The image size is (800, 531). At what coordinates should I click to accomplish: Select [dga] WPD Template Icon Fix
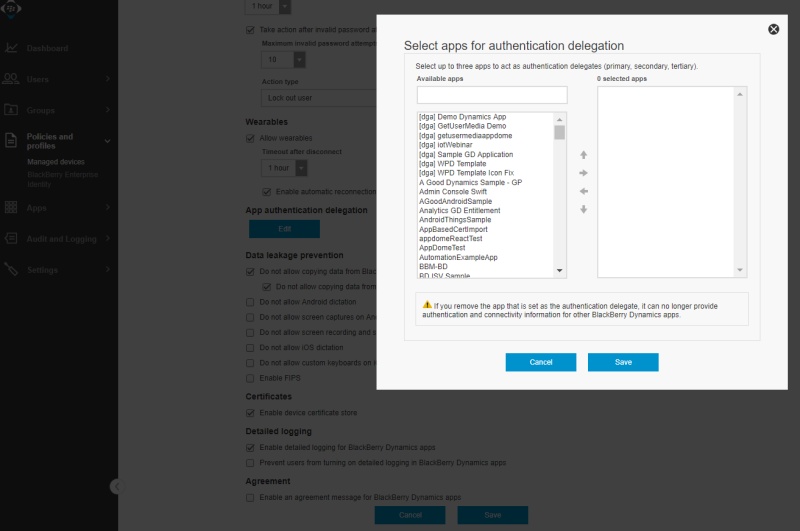click(x=466, y=173)
